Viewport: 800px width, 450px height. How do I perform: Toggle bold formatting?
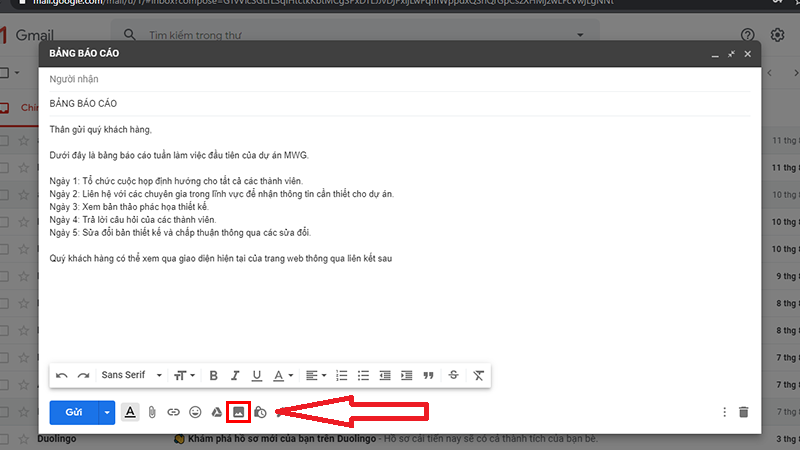[x=213, y=376]
